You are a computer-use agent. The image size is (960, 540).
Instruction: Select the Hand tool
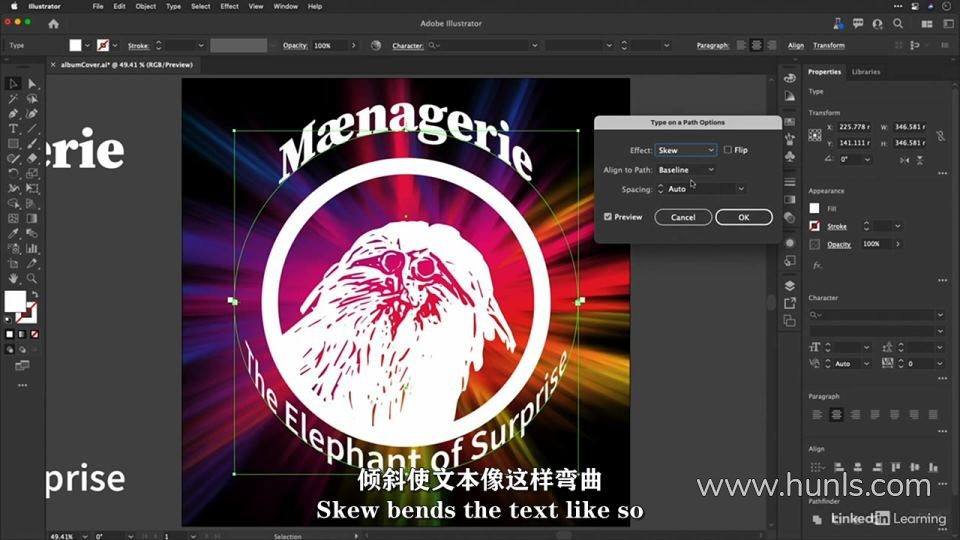click(13, 279)
